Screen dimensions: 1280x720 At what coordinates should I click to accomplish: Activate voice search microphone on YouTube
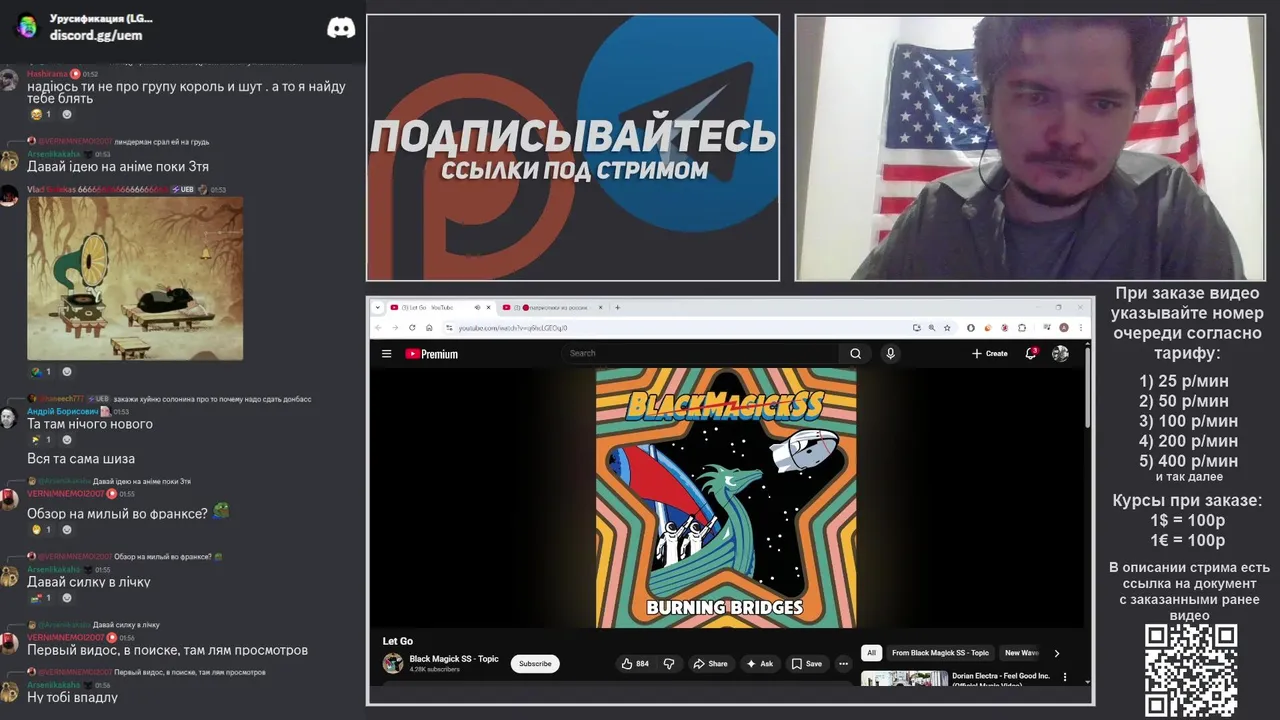click(x=890, y=353)
